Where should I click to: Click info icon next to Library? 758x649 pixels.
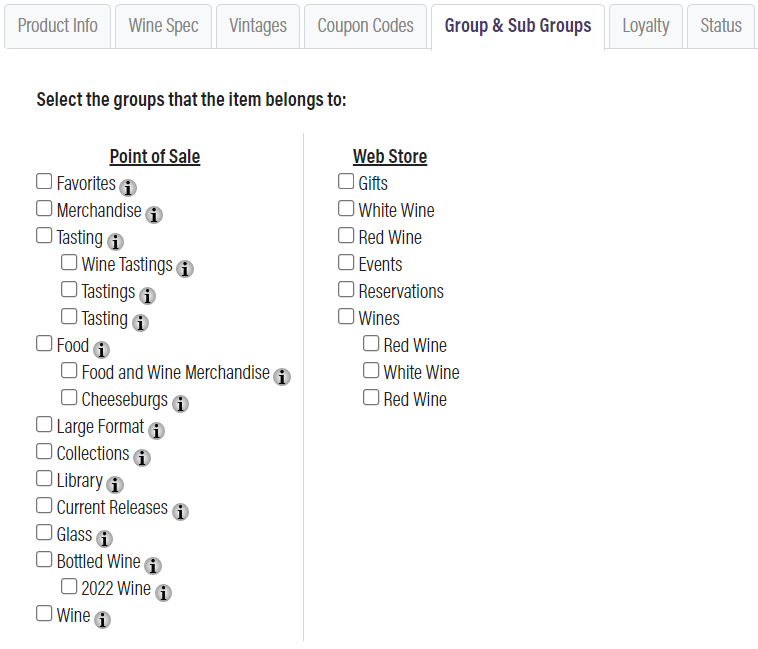[x=115, y=484]
